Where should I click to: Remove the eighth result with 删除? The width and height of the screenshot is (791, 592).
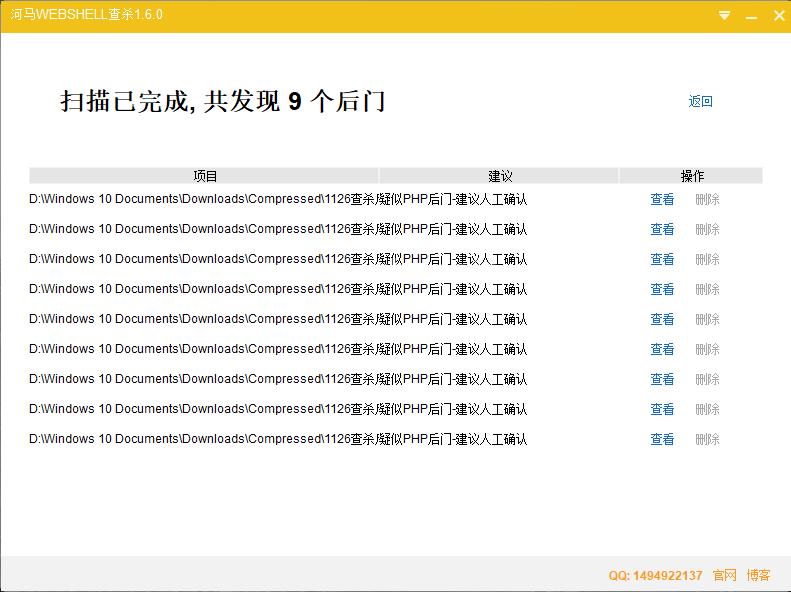707,410
